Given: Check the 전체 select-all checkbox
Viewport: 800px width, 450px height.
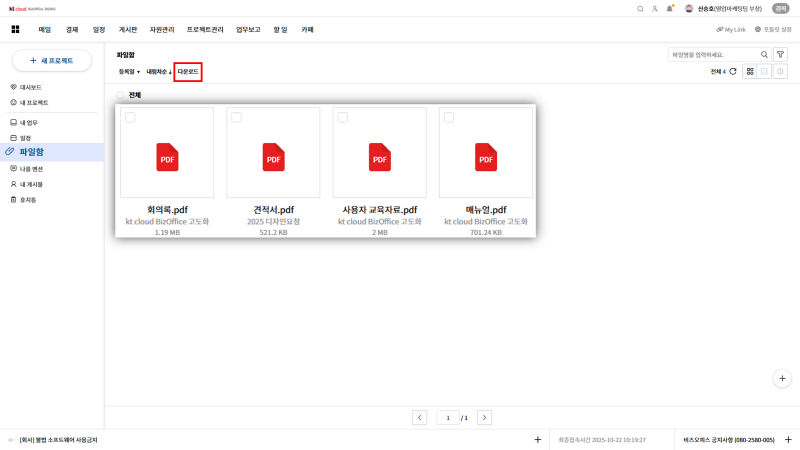Looking at the screenshot, I should pyautogui.click(x=121, y=95).
